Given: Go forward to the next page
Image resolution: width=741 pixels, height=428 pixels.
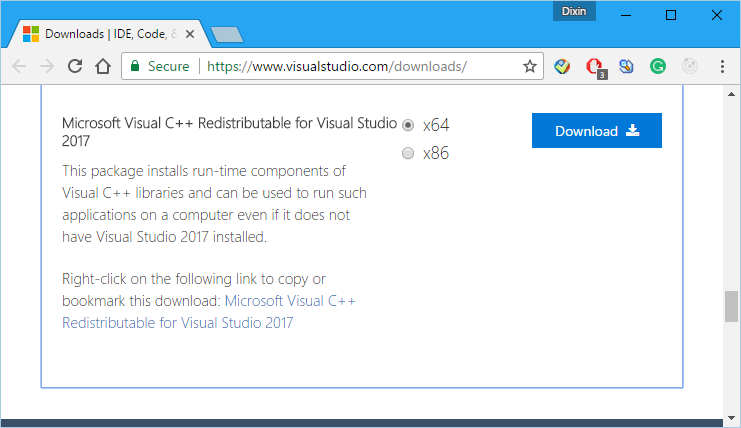Looking at the screenshot, I should [47, 66].
